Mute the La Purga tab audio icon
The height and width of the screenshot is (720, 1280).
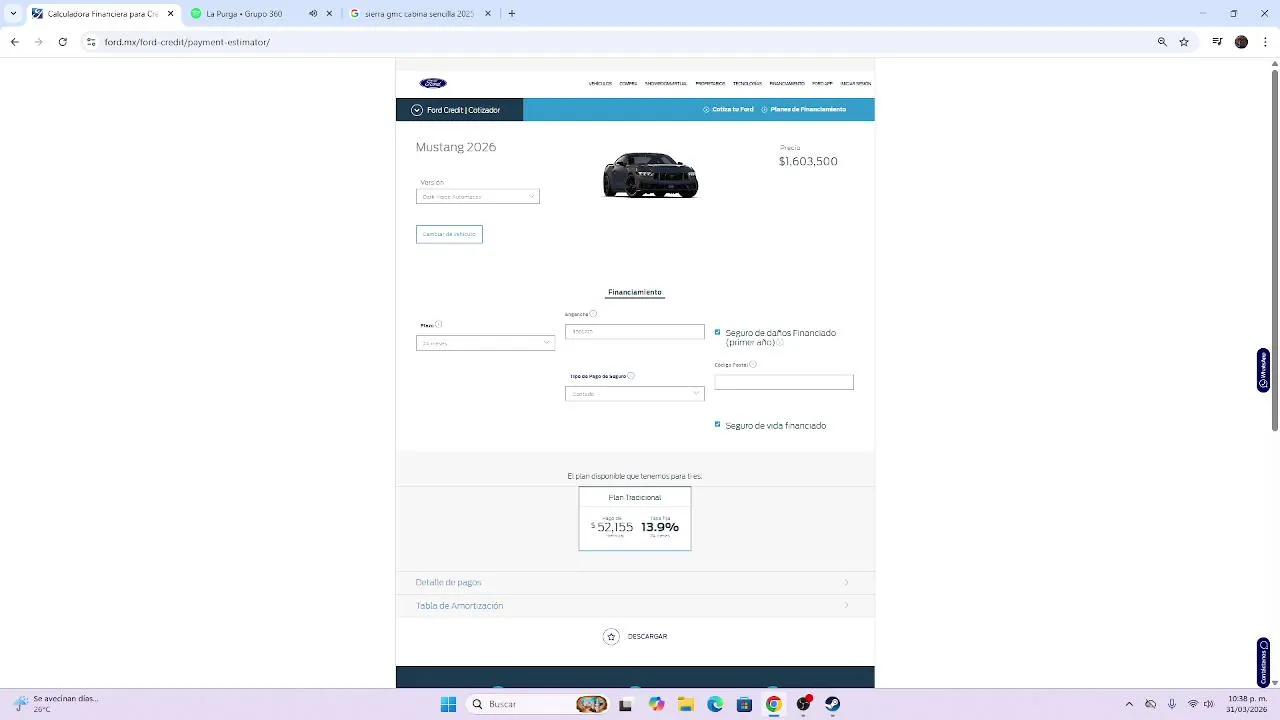click(313, 14)
